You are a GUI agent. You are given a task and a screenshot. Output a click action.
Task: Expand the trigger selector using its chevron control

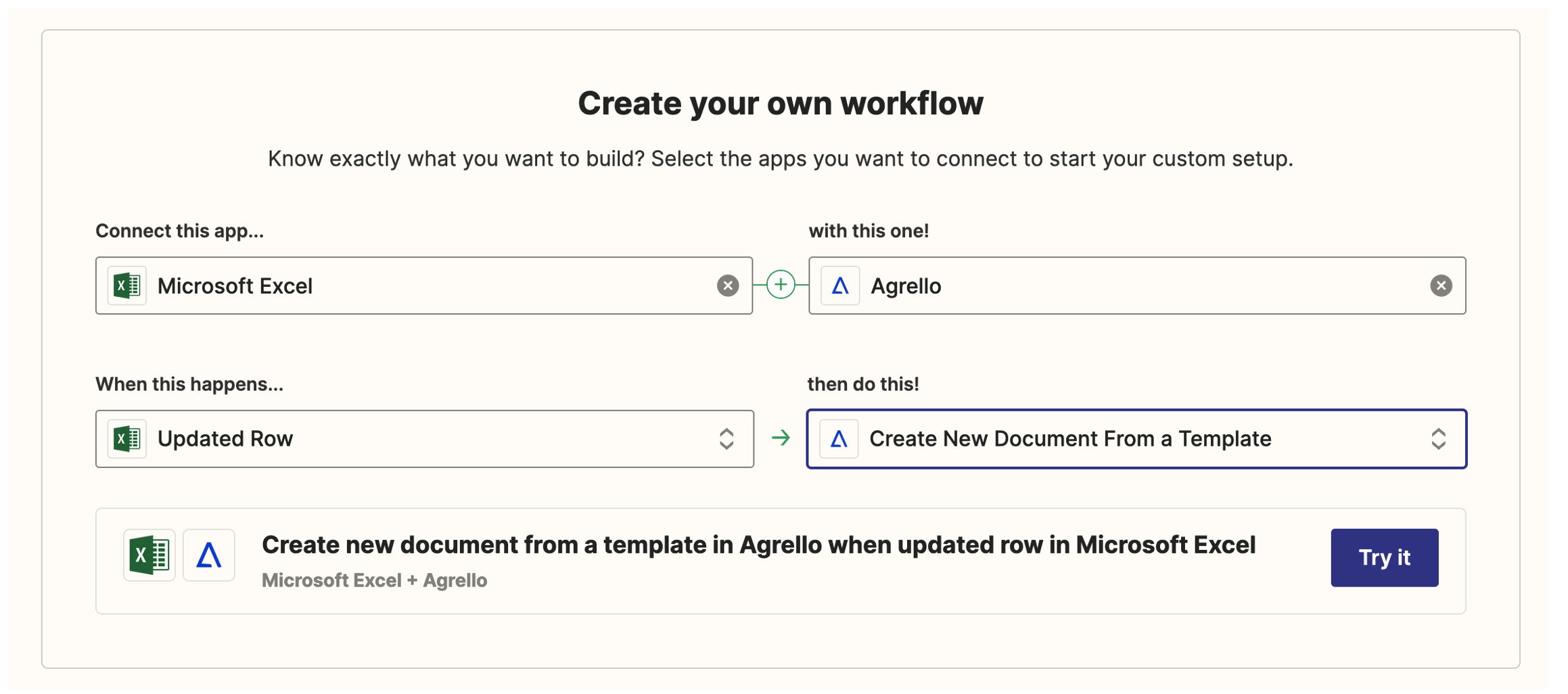coord(726,438)
